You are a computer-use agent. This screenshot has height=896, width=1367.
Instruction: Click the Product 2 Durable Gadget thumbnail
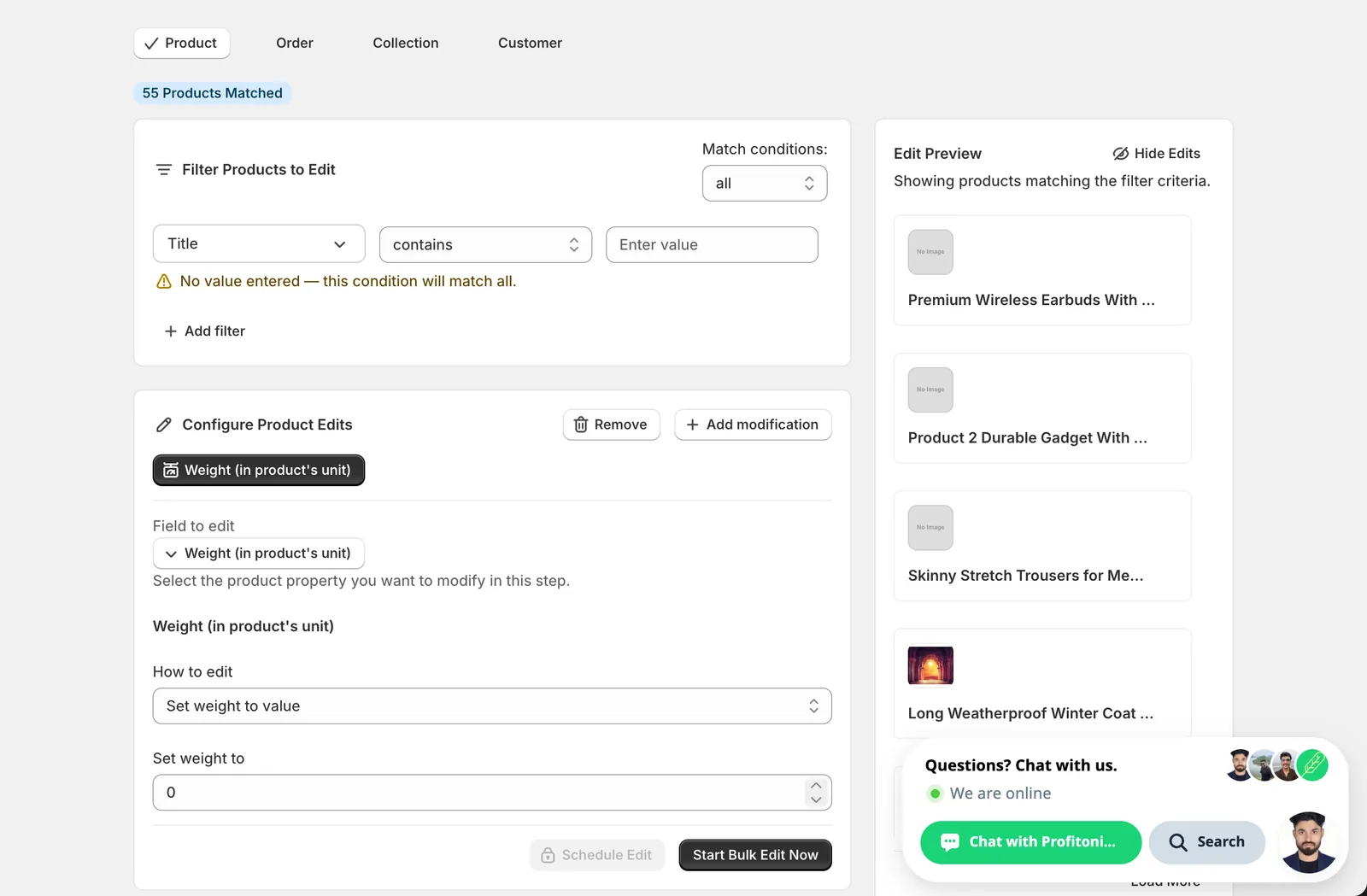(930, 390)
